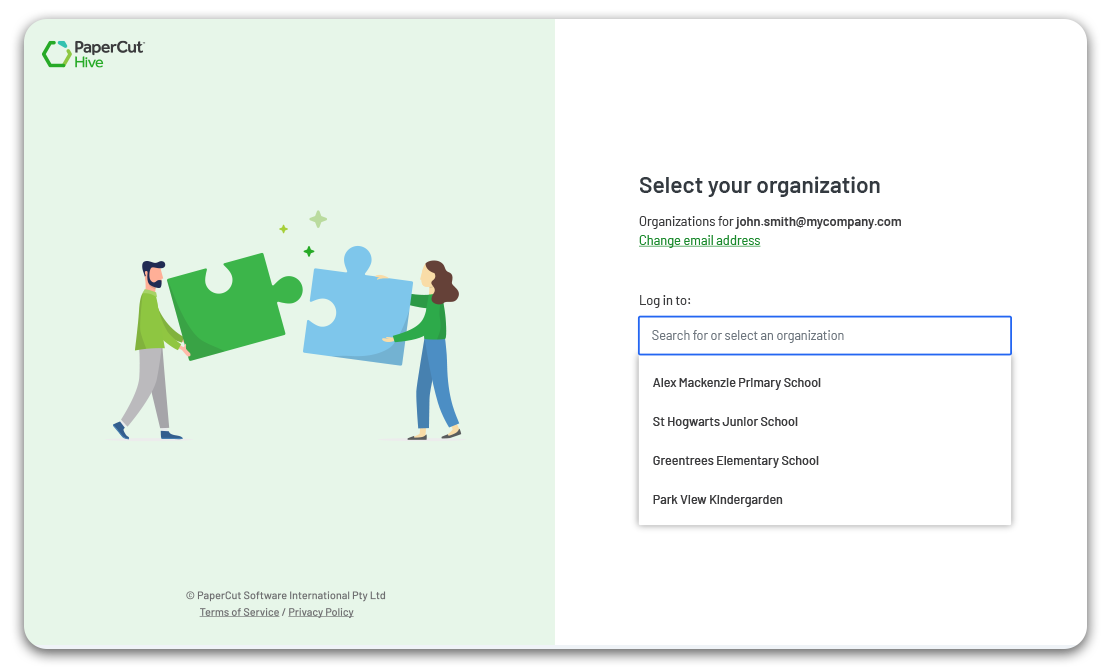This screenshot has height=670, width=1110.
Task: Click the PaperCut Hive hexagon logo icon
Action: [x=56, y=54]
